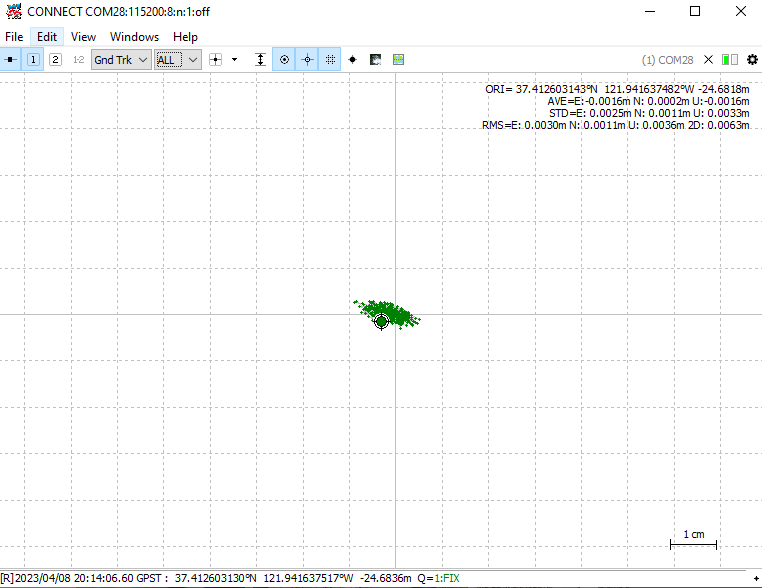Open the Gnd Trk plot type dropdown
This screenshot has height=588, width=762.
click(121, 60)
